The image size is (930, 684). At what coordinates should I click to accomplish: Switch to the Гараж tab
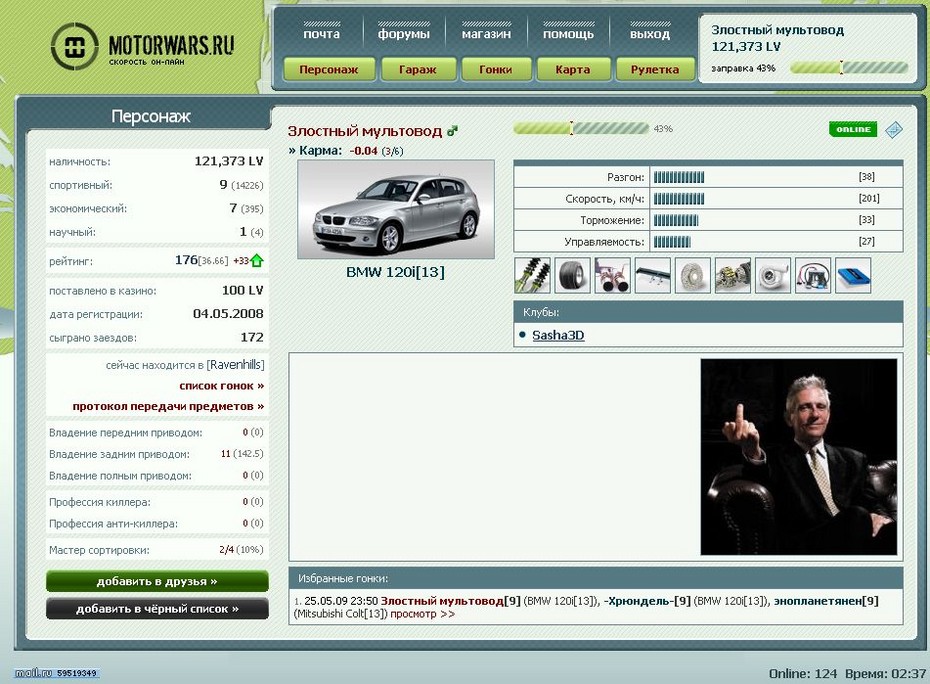tap(418, 69)
